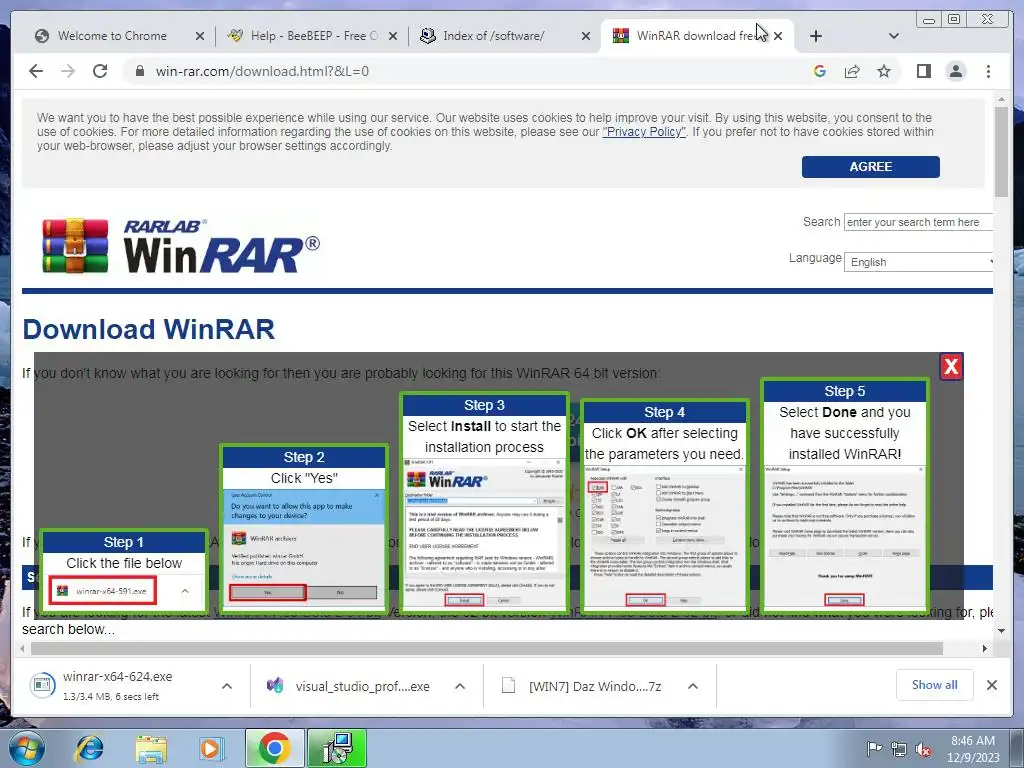Click the vertical scrollbar up arrow

1001,100
